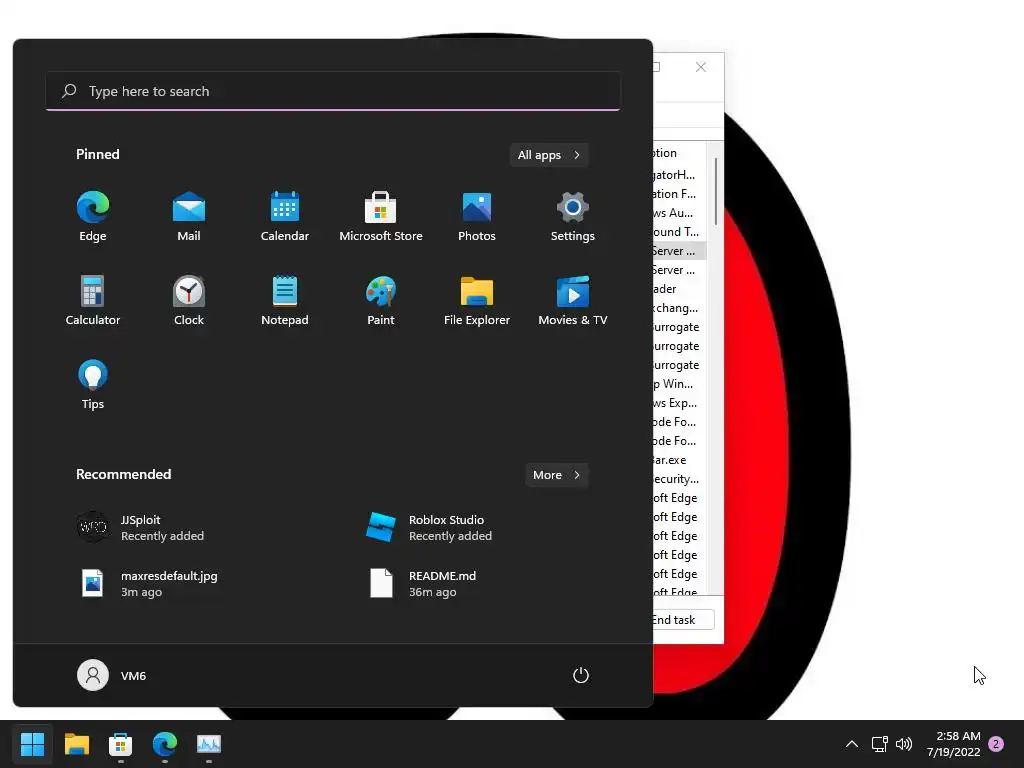Viewport: 1024px width, 768px height.
Task: Select the 'gatorH...' process row
Action: coord(679,174)
